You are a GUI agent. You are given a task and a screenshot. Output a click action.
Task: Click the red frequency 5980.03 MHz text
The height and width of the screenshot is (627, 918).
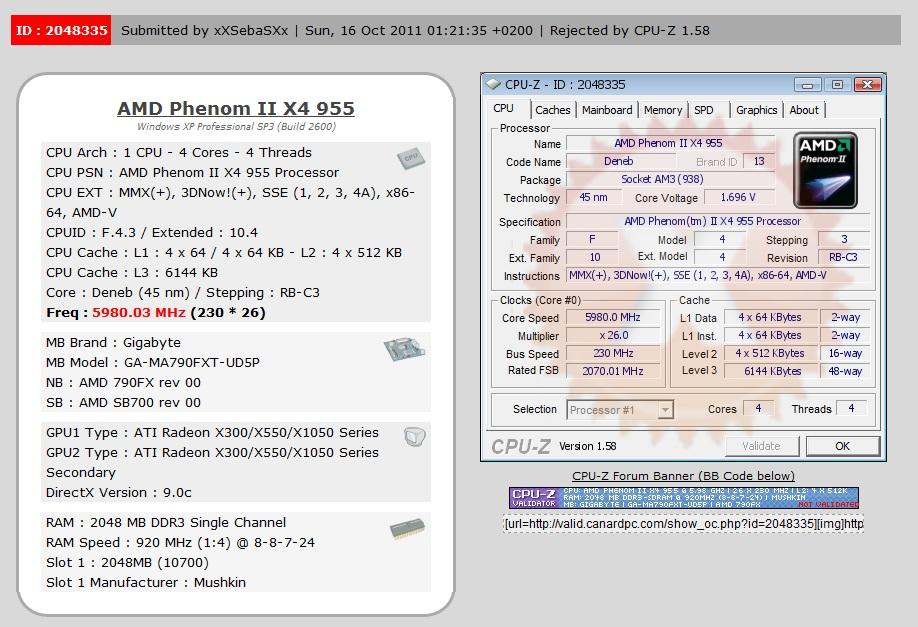(139, 313)
